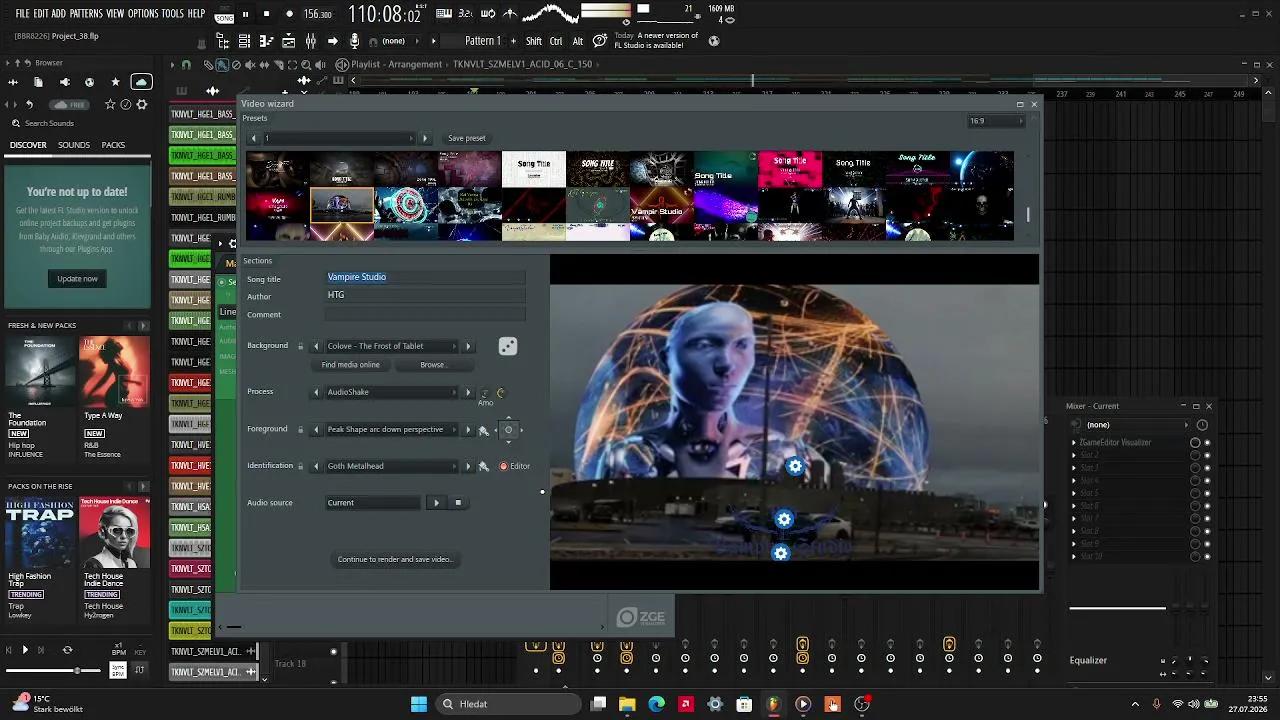Open the FILE menu

pos(22,14)
